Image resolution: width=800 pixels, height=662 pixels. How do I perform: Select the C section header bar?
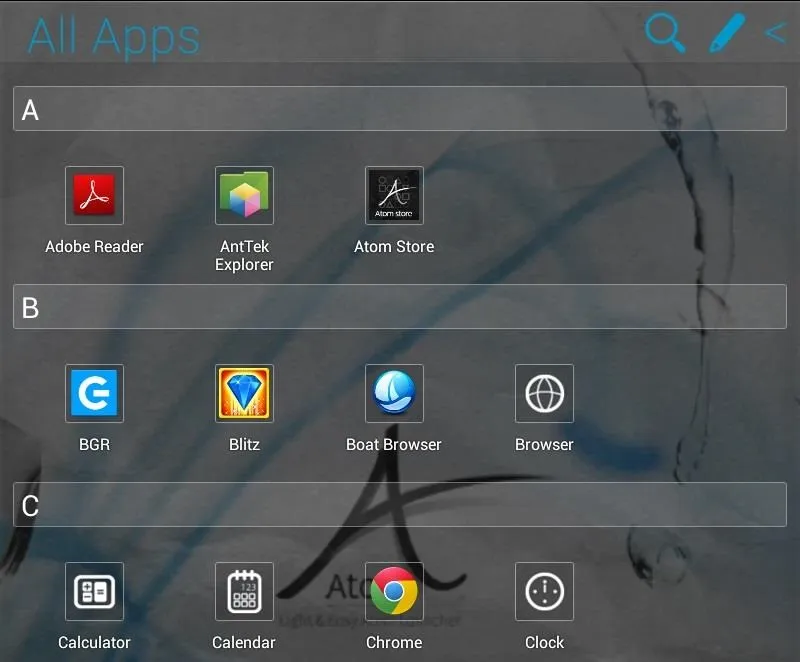(x=400, y=504)
